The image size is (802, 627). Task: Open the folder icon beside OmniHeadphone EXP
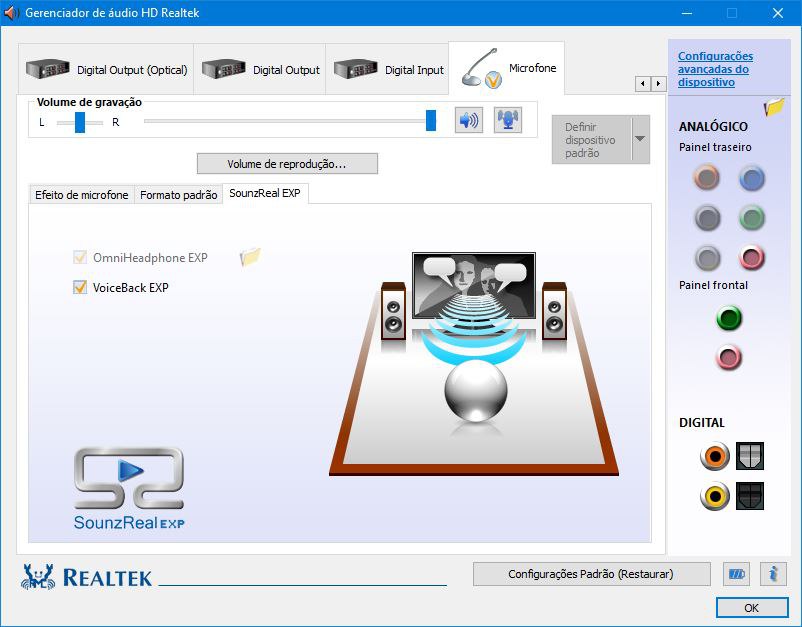[x=250, y=256]
